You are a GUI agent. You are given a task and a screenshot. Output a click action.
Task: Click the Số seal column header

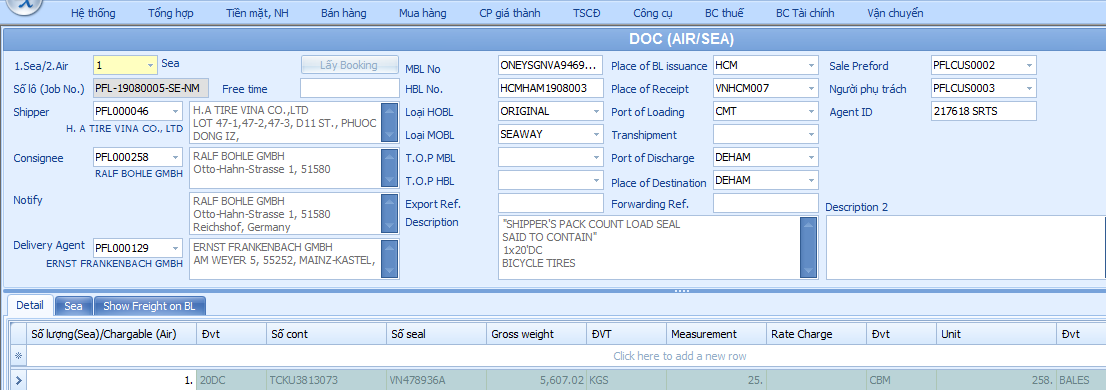click(437, 334)
